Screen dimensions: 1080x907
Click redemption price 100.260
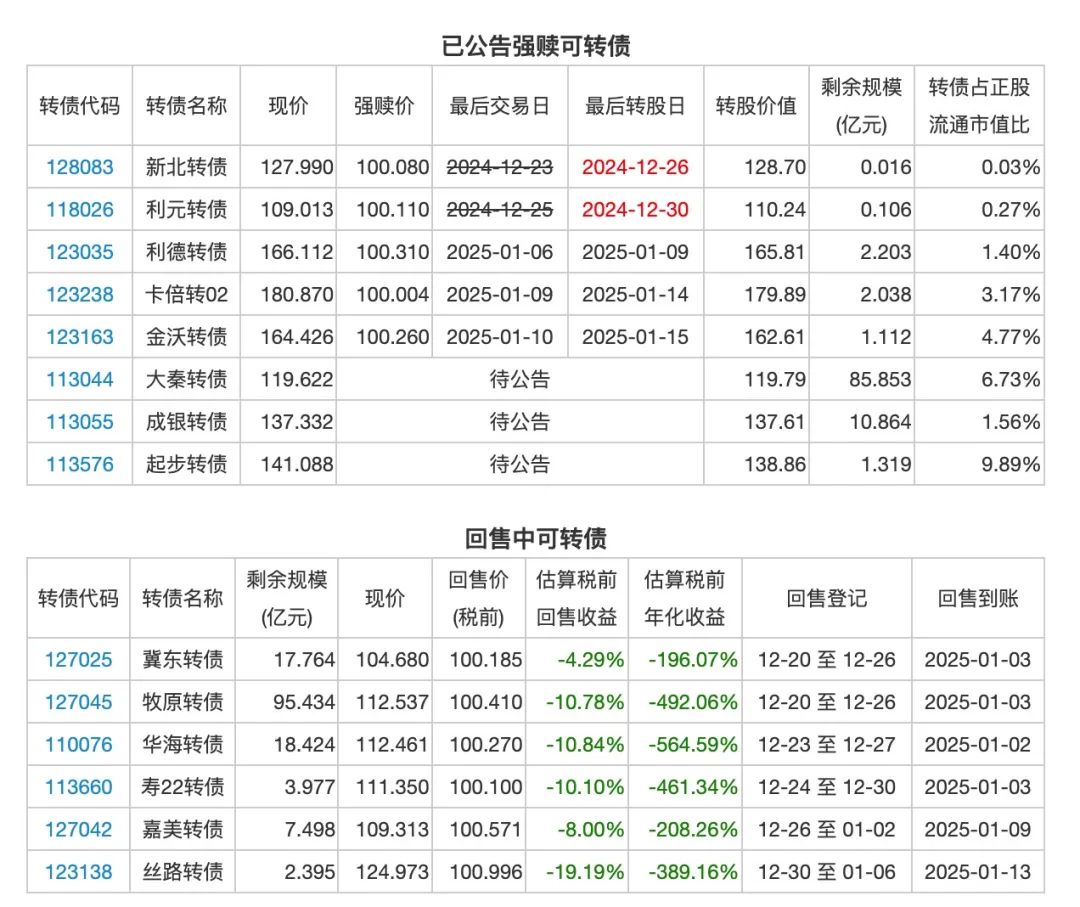coord(393,337)
